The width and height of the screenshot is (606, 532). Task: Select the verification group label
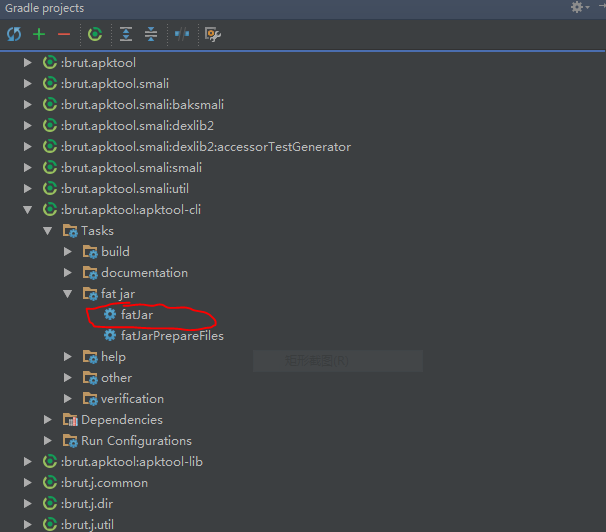point(133,399)
